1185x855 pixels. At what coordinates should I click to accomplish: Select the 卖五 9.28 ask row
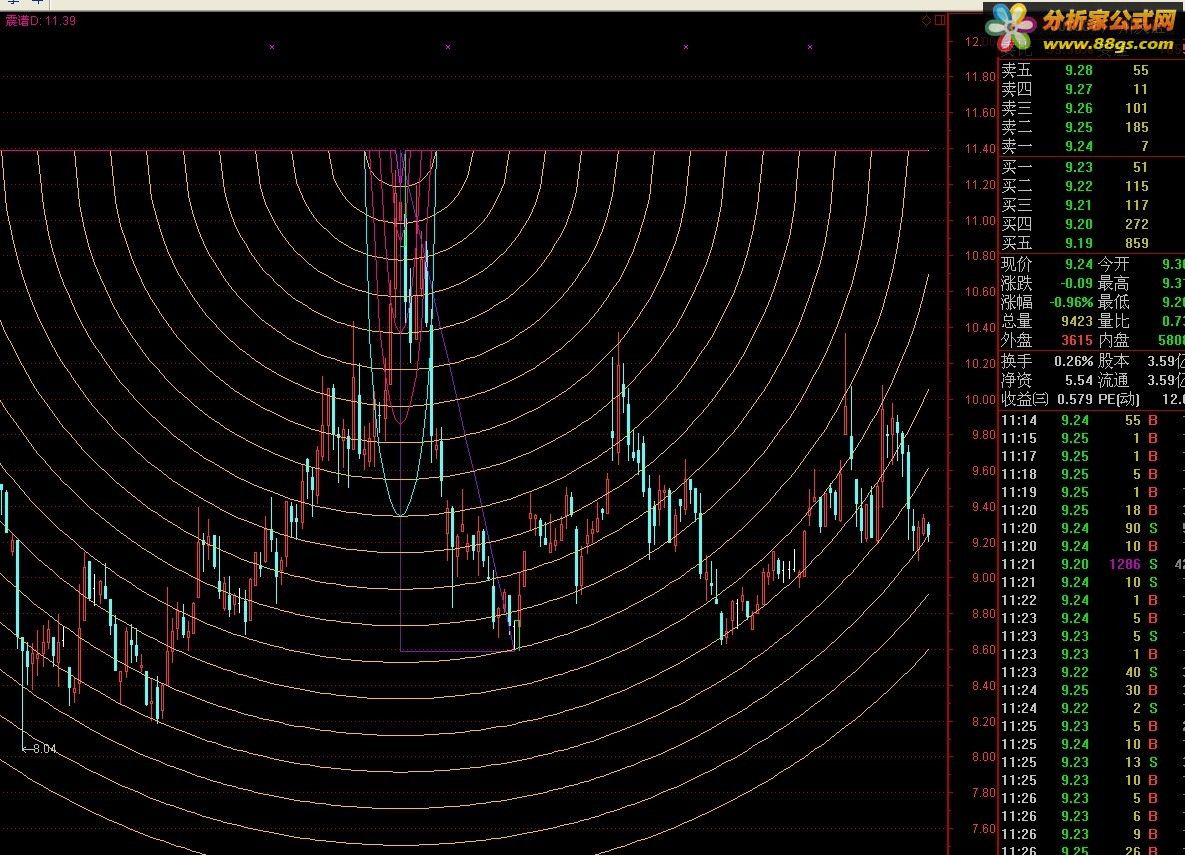(x=1091, y=70)
